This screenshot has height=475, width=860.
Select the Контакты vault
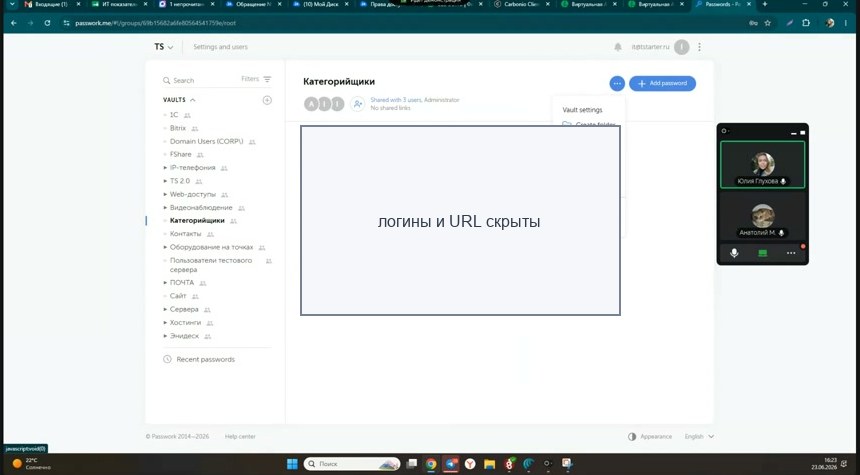(185, 234)
